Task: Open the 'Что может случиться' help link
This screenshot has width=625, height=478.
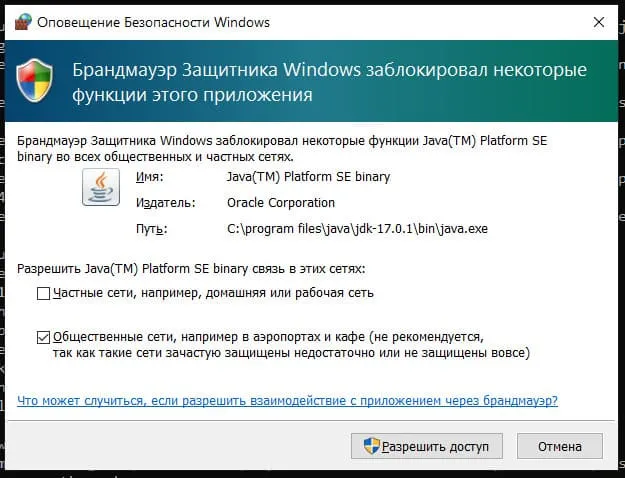Action: (288, 401)
